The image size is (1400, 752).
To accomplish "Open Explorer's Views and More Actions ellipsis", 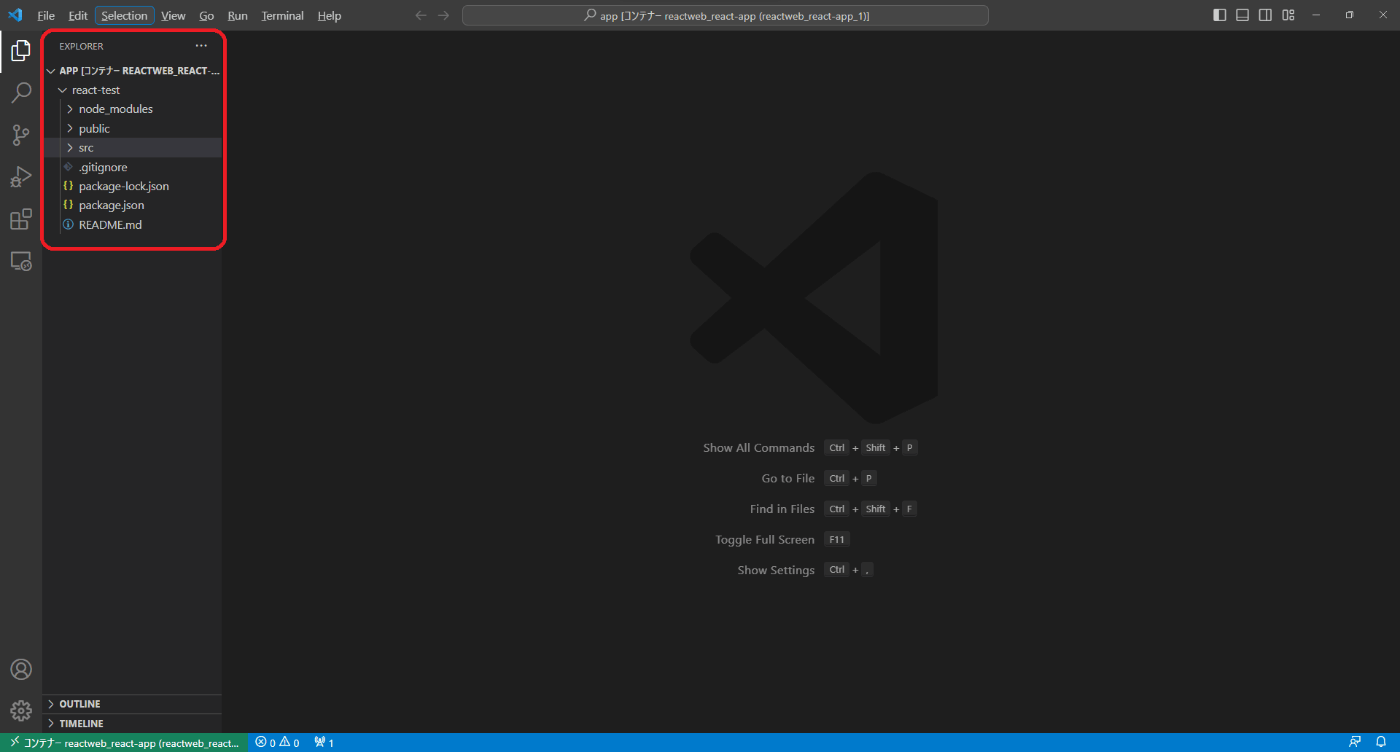I will 201,46.
